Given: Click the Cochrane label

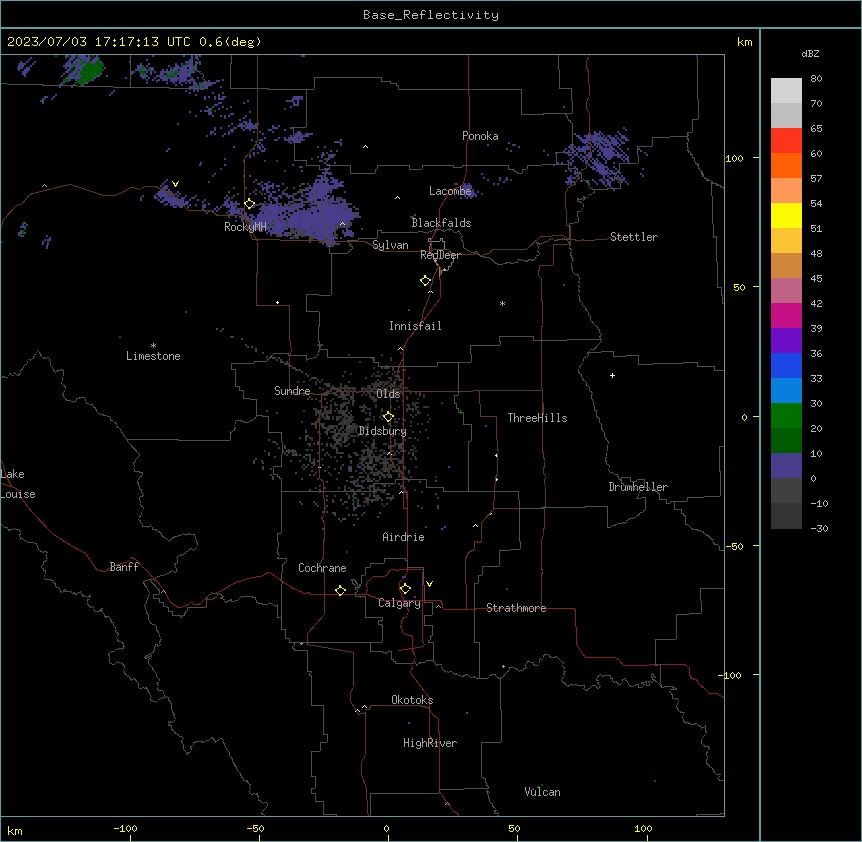Looking at the screenshot, I should click(322, 568).
